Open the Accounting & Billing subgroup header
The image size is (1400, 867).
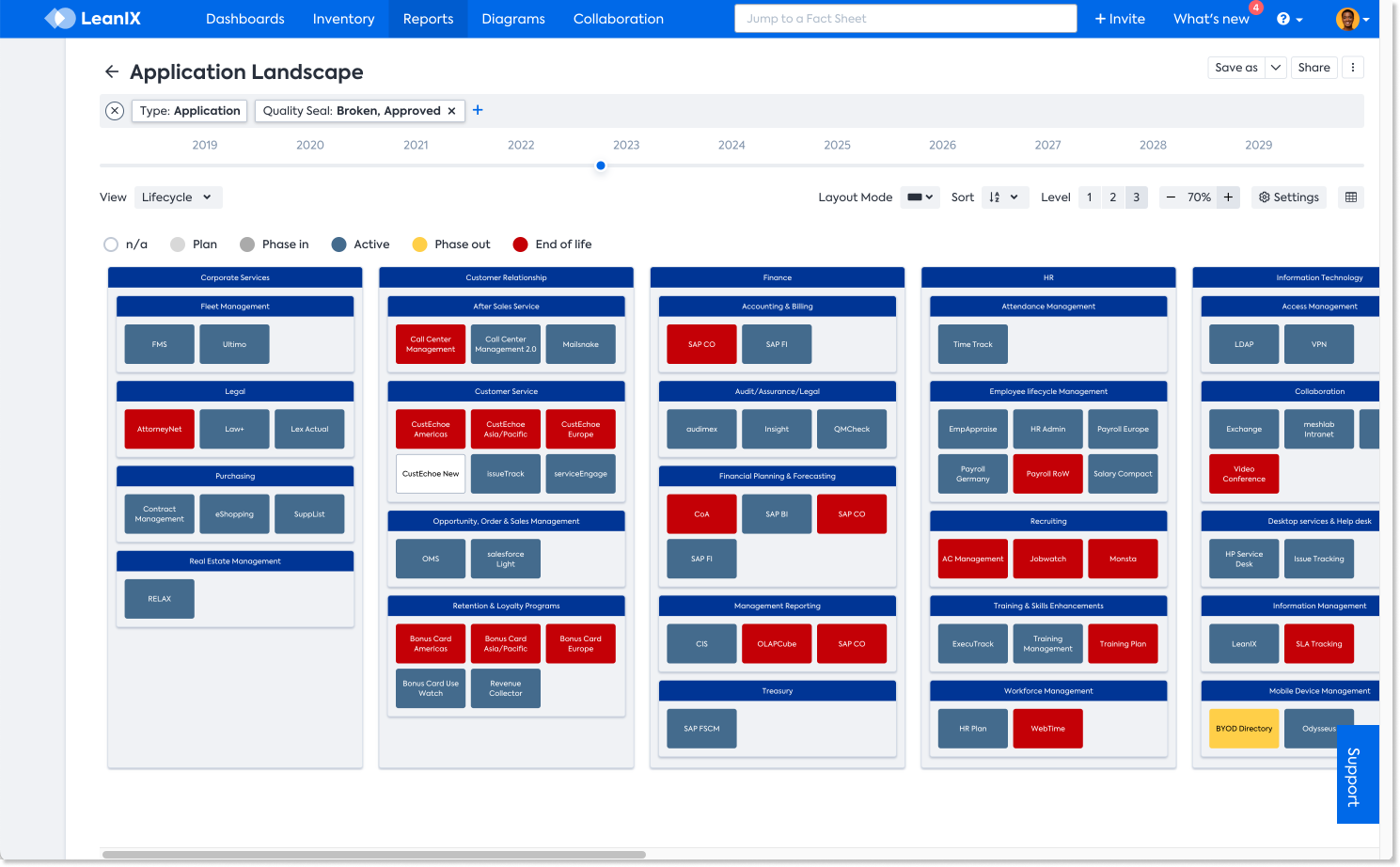(x=778, y=307)
